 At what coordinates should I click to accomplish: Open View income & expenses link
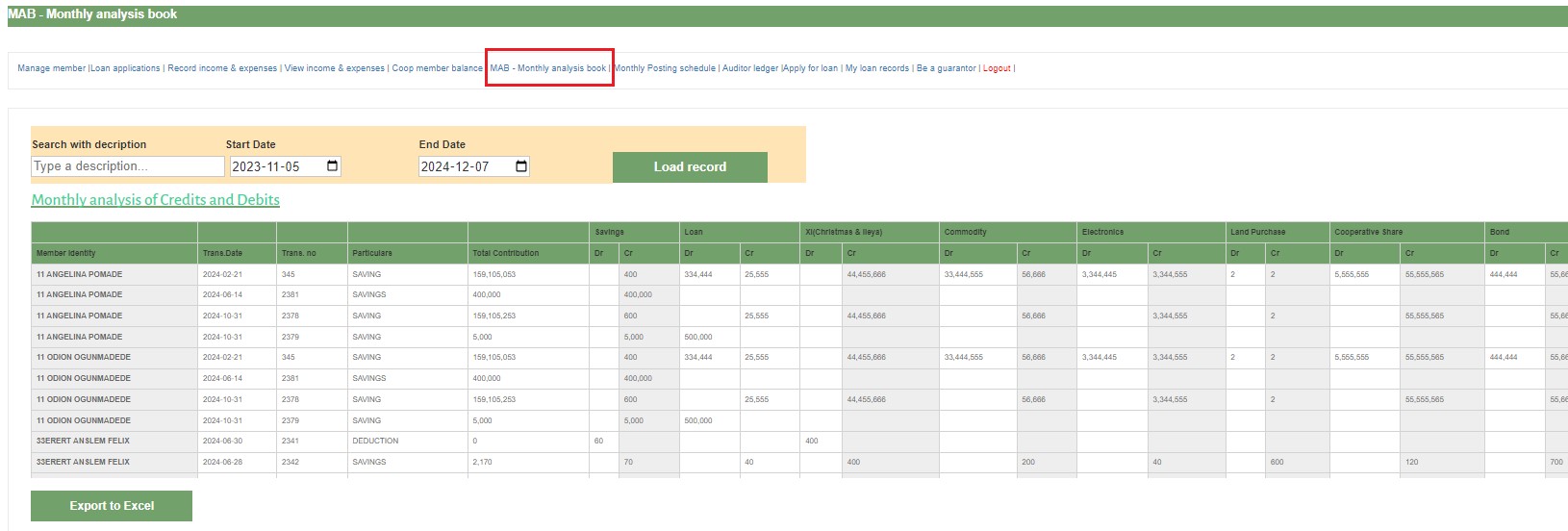335,68
